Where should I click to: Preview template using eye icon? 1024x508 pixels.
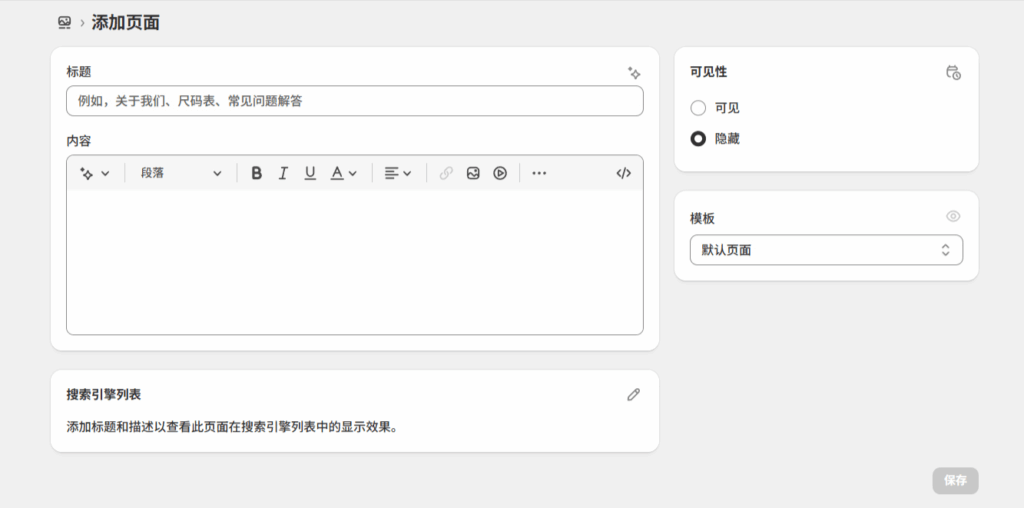pos(953,217)
